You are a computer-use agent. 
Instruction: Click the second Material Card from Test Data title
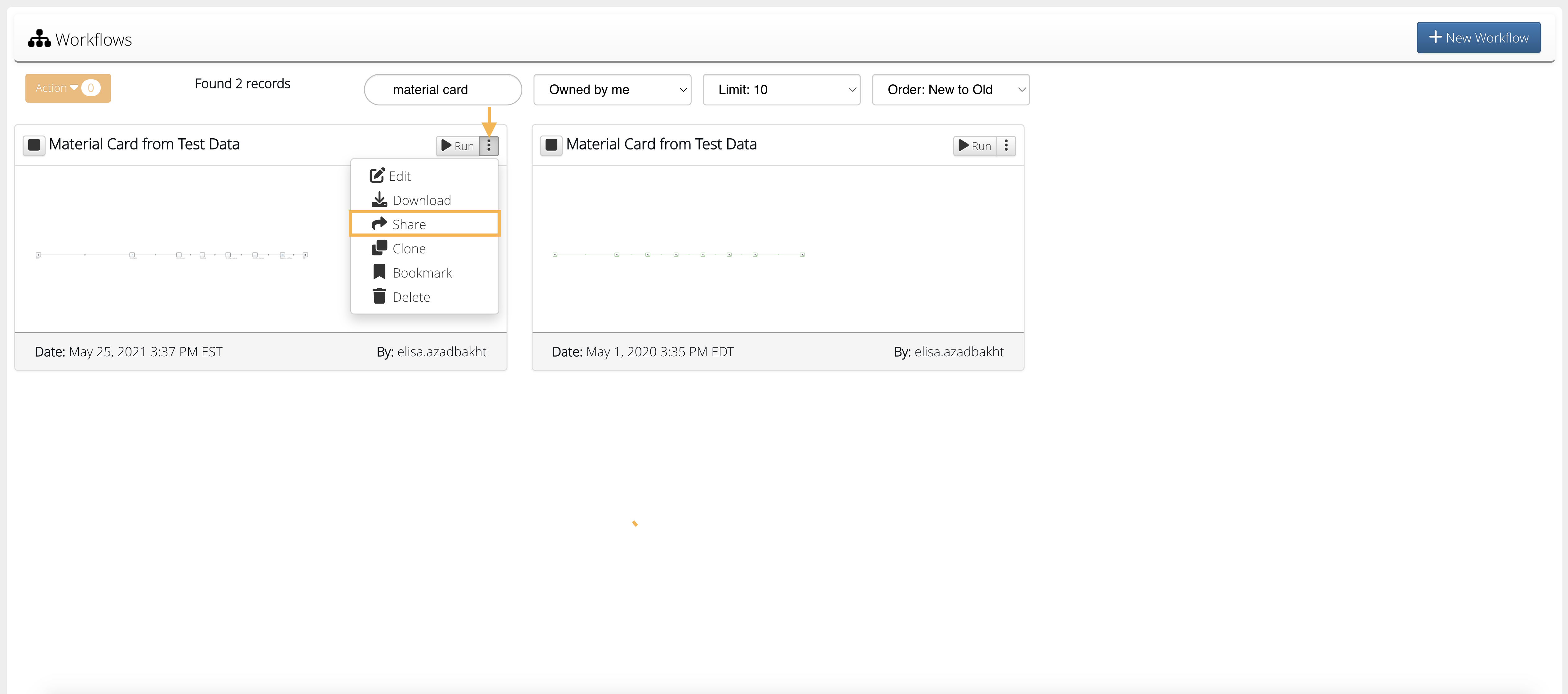click(662, 144)
